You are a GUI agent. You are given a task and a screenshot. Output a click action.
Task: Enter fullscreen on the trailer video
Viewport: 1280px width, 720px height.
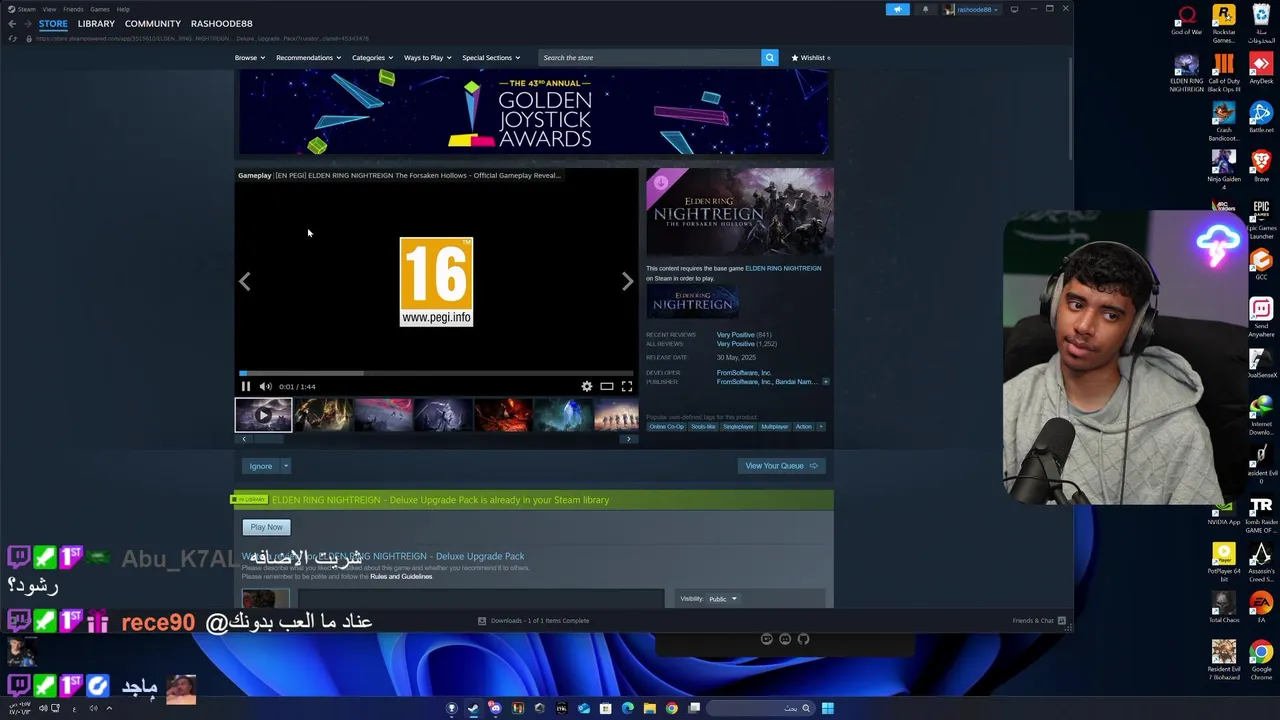click(x=627, y=386)
